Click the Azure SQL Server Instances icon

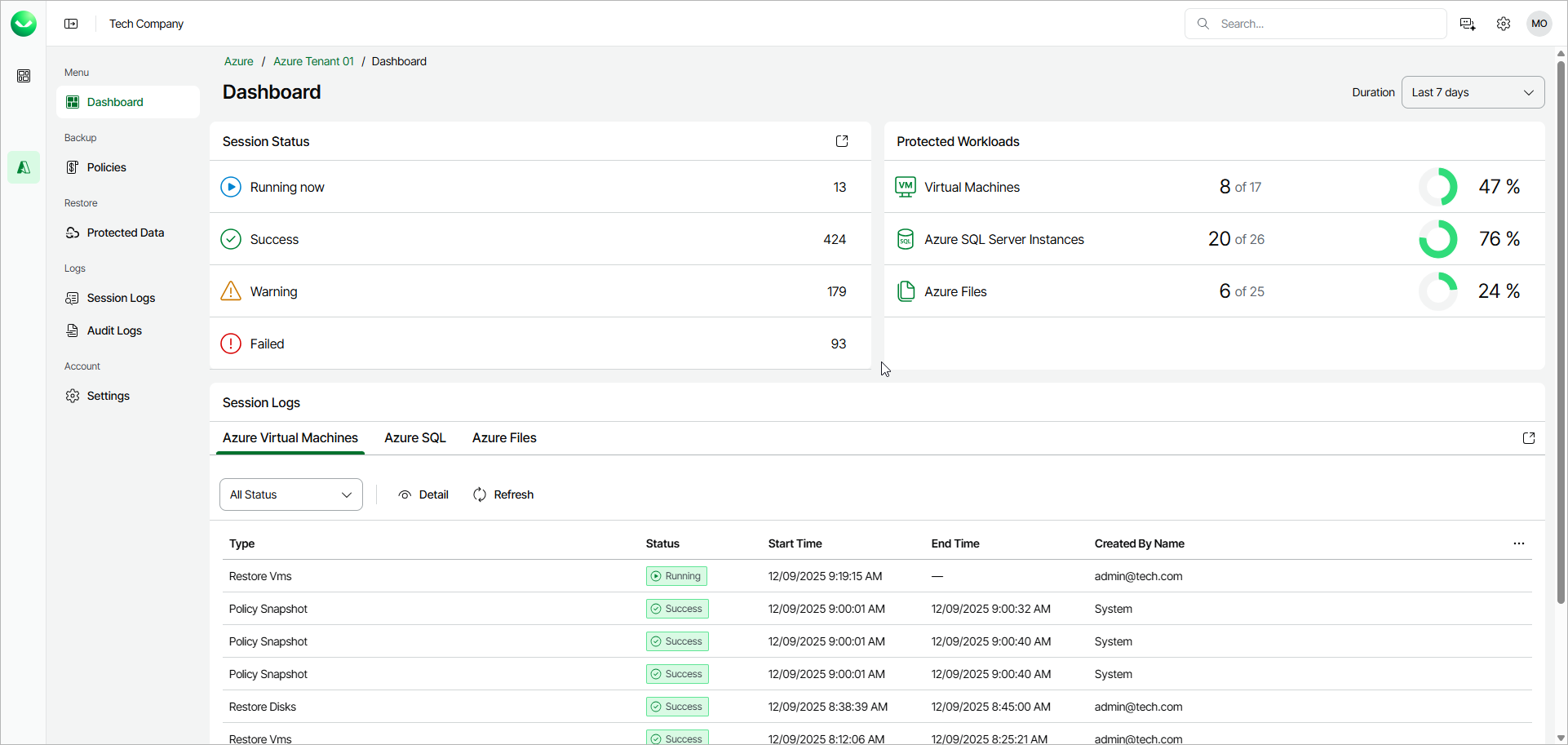click(906, 239)
